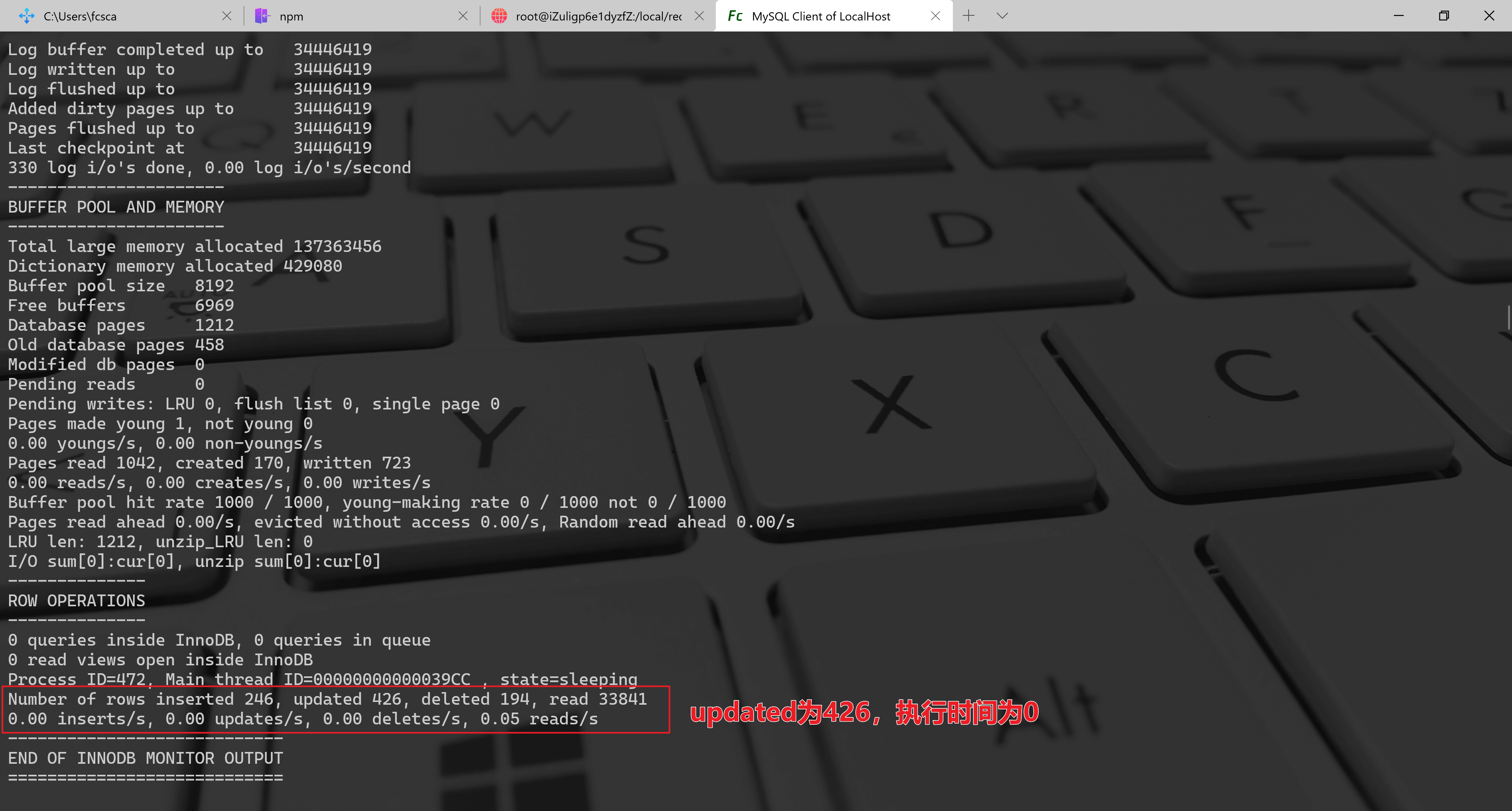
Task: Click the purple npm tab icon
Action: point(262,16)
